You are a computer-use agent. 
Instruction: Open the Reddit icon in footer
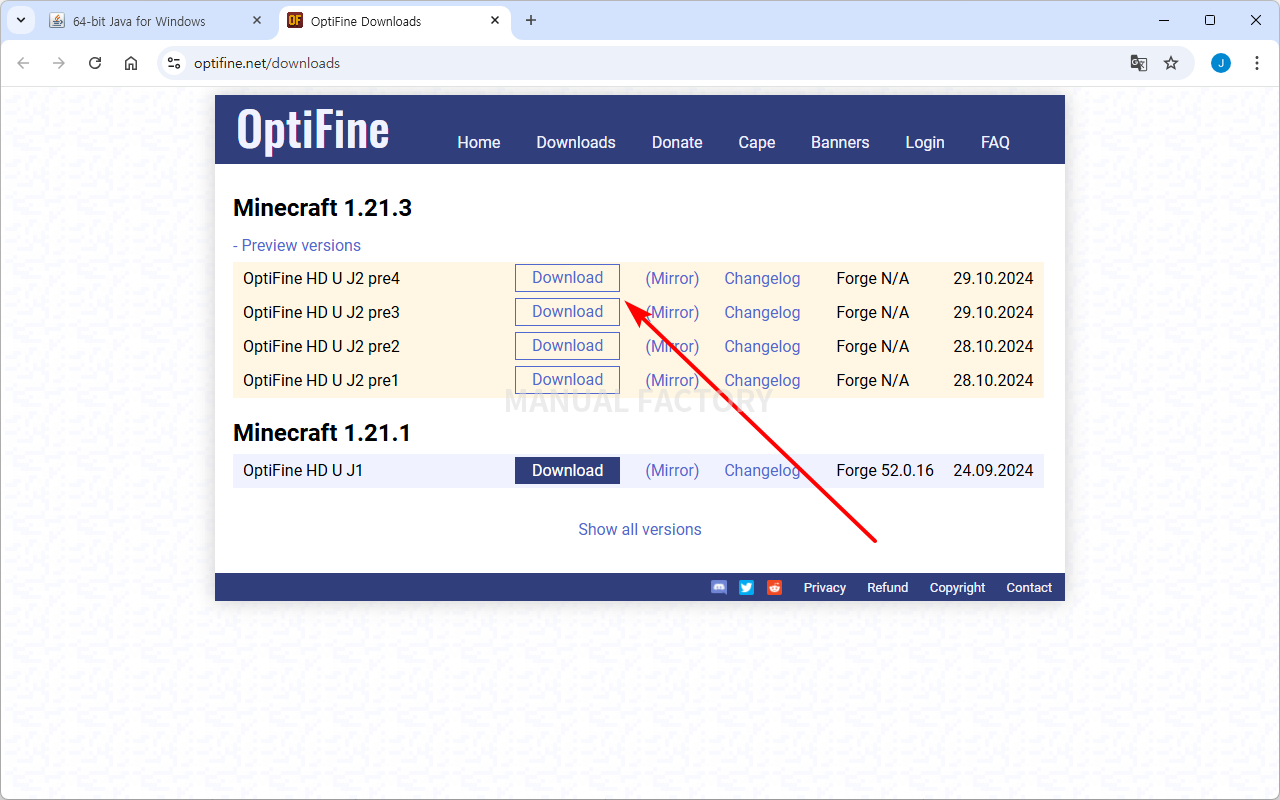coord(775,587)
